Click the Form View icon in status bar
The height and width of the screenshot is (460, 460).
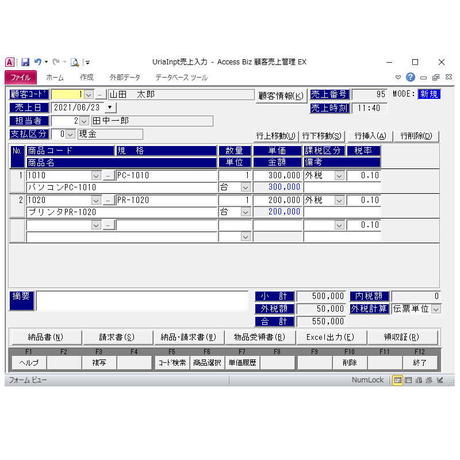click(x=397, y=380)
